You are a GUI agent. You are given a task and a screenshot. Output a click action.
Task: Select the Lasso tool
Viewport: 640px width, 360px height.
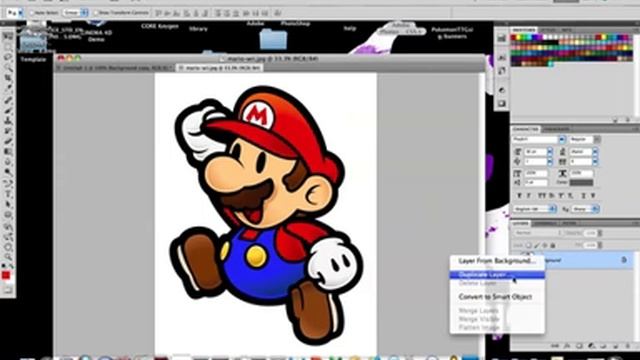tap(8, 58)
